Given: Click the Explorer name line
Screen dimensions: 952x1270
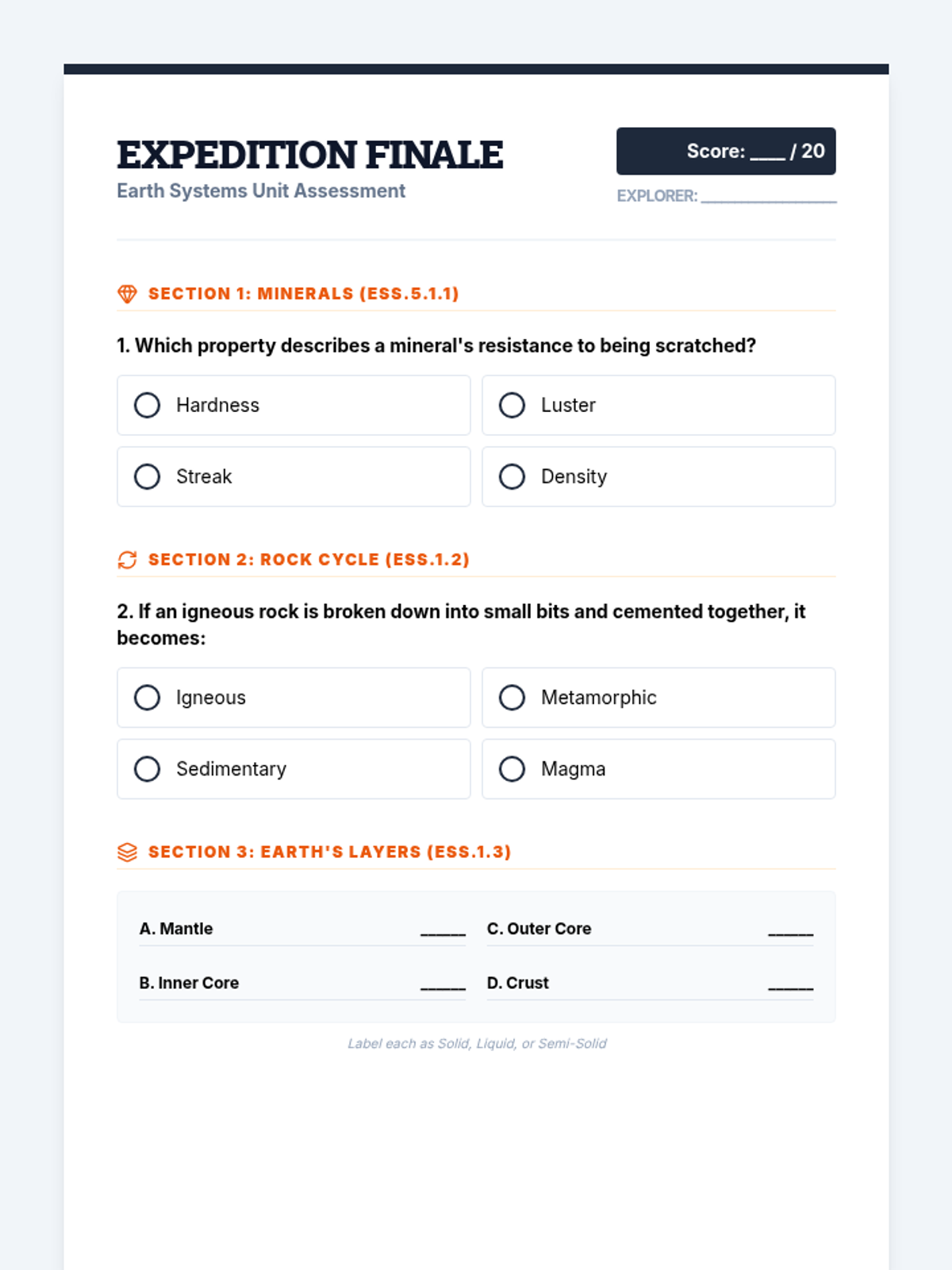Looking at the screenshot, I should (769, 197).
